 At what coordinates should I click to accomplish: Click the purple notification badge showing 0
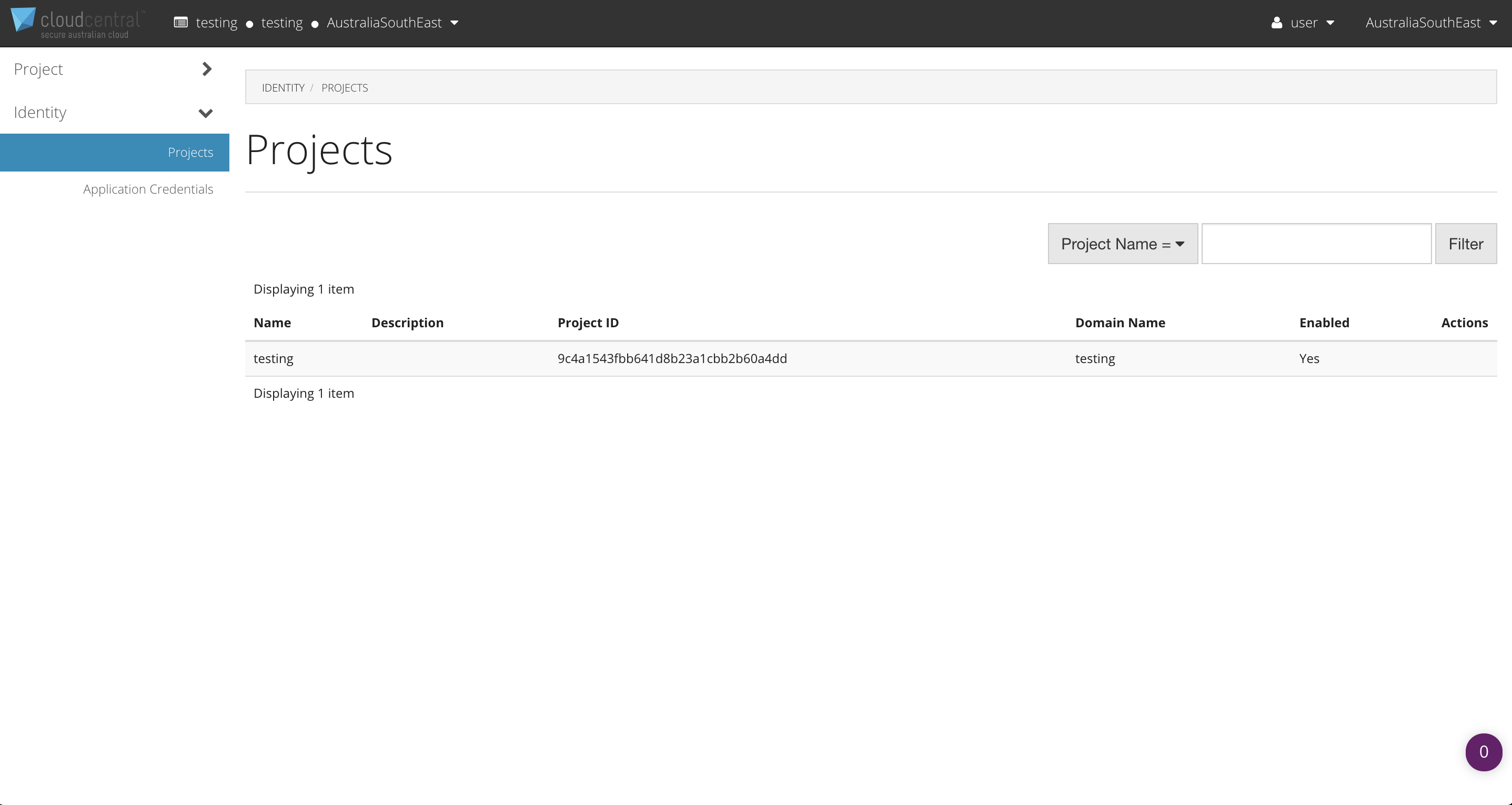click(1483, 752)
